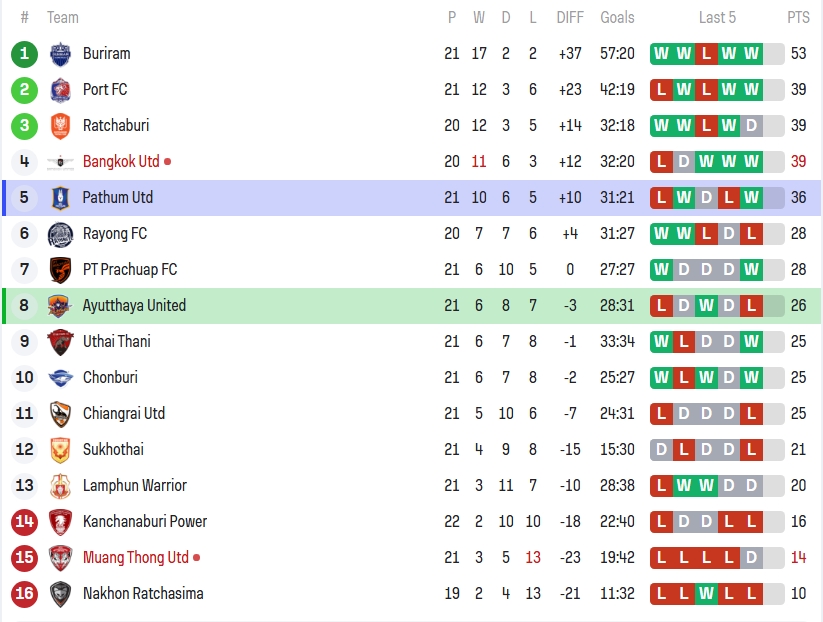823x622 pixels.
Task: Click the Port FC club logo
Action: tap(61, 90)
